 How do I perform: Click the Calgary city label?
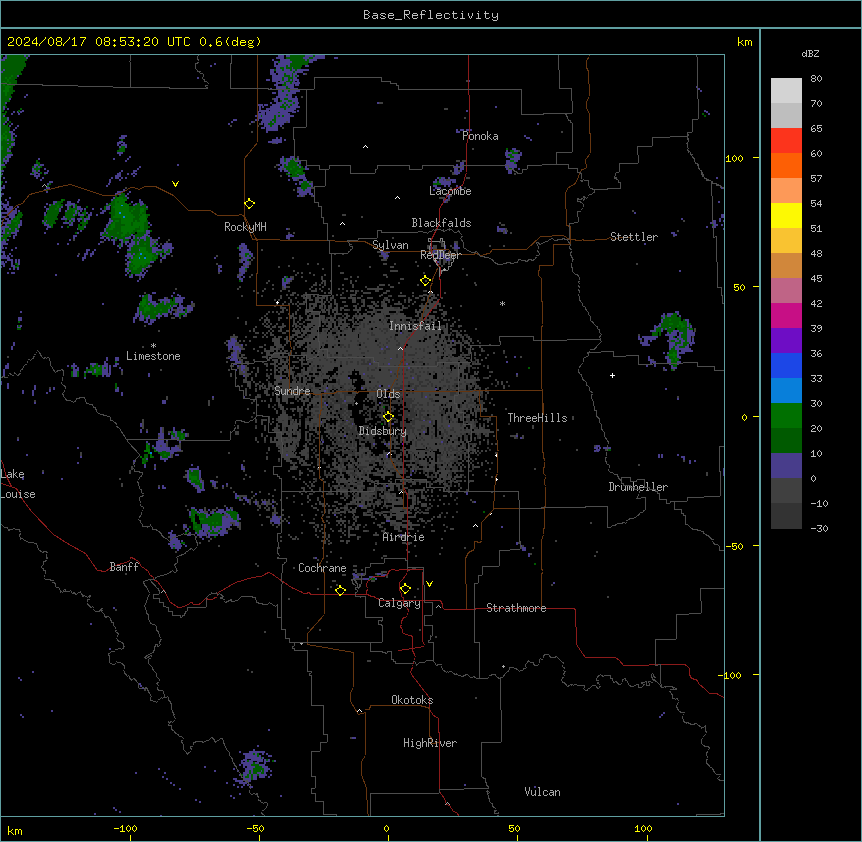pyautogui.click(x=399, y=603)
